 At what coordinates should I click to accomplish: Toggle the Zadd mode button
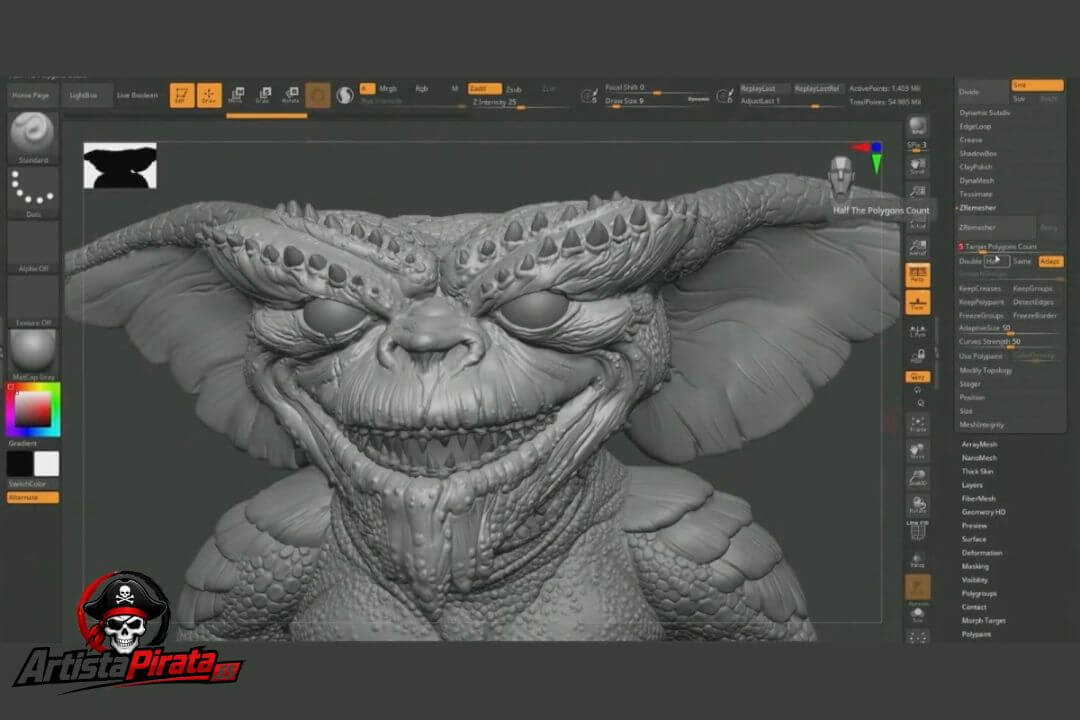pyautogui.click(x=484, y=89)
